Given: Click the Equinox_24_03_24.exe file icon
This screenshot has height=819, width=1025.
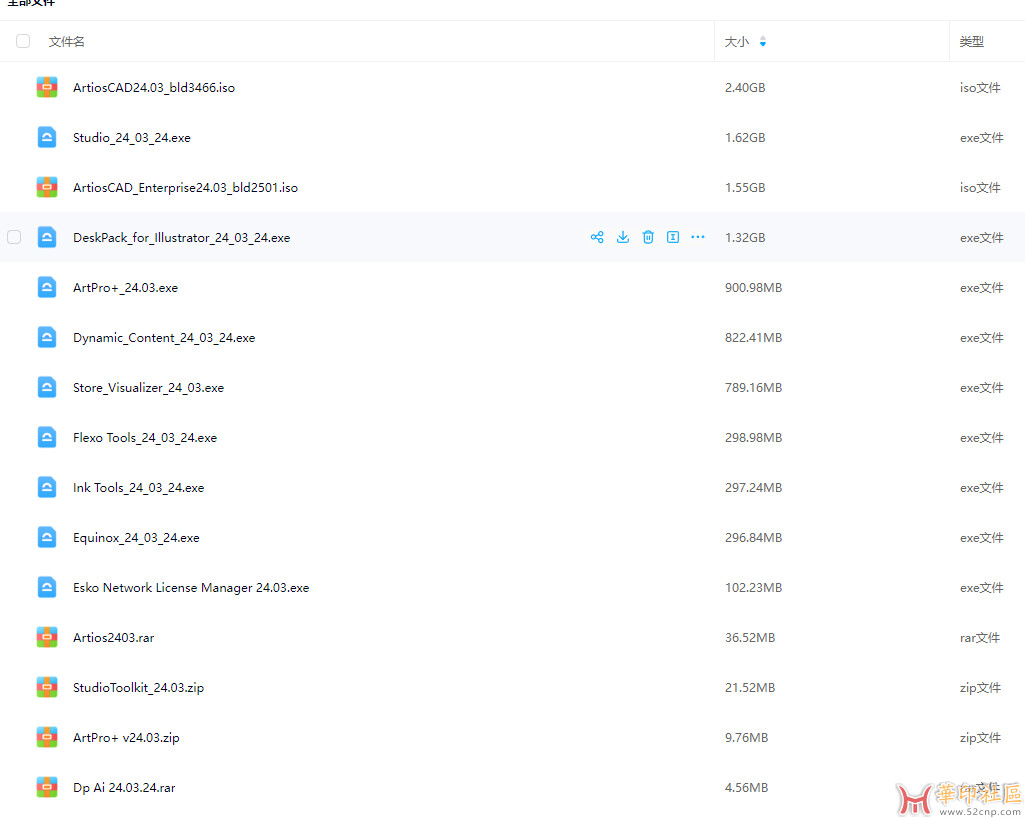Looking at the screenshot, I should tap(47, 537).
